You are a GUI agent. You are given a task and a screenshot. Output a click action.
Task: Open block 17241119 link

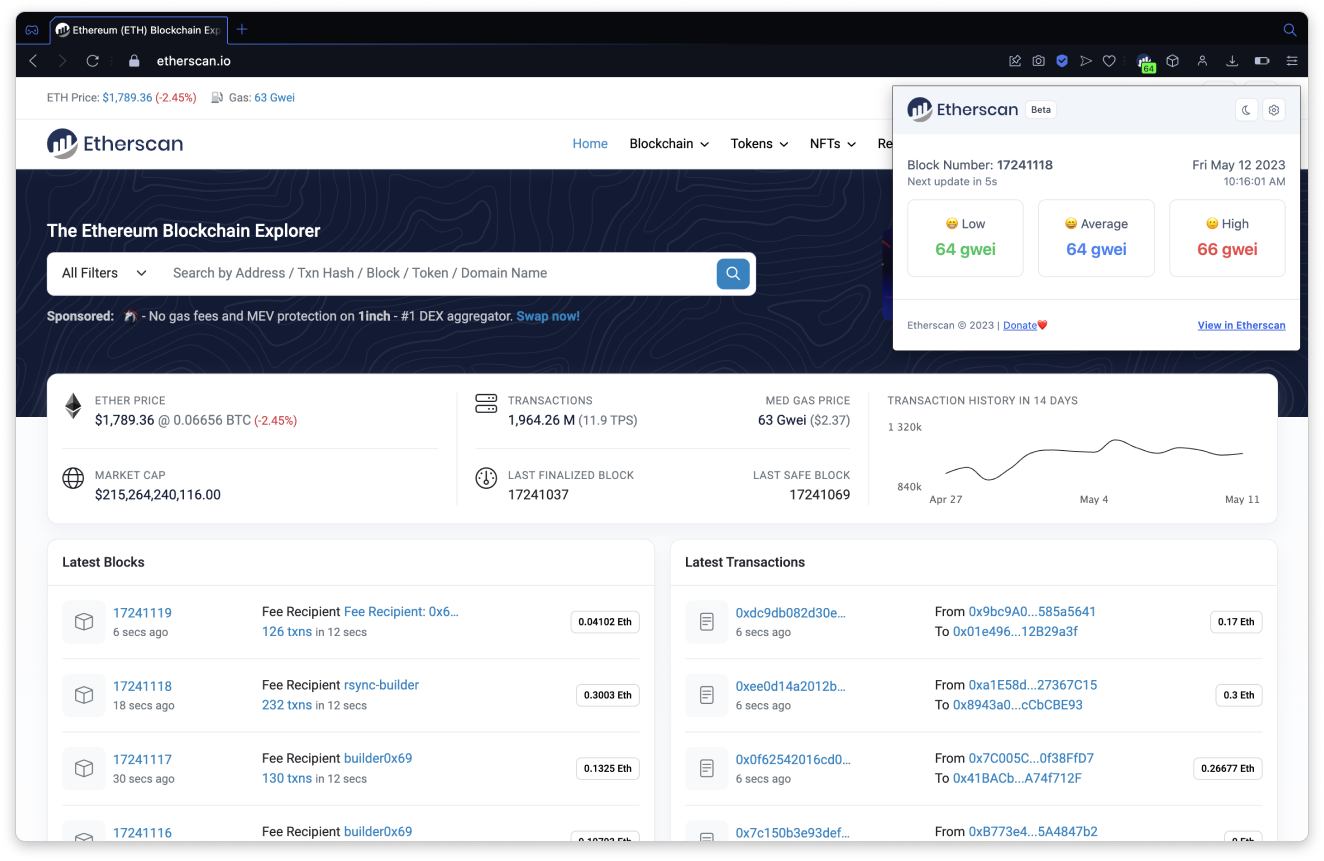coord(142,613)
